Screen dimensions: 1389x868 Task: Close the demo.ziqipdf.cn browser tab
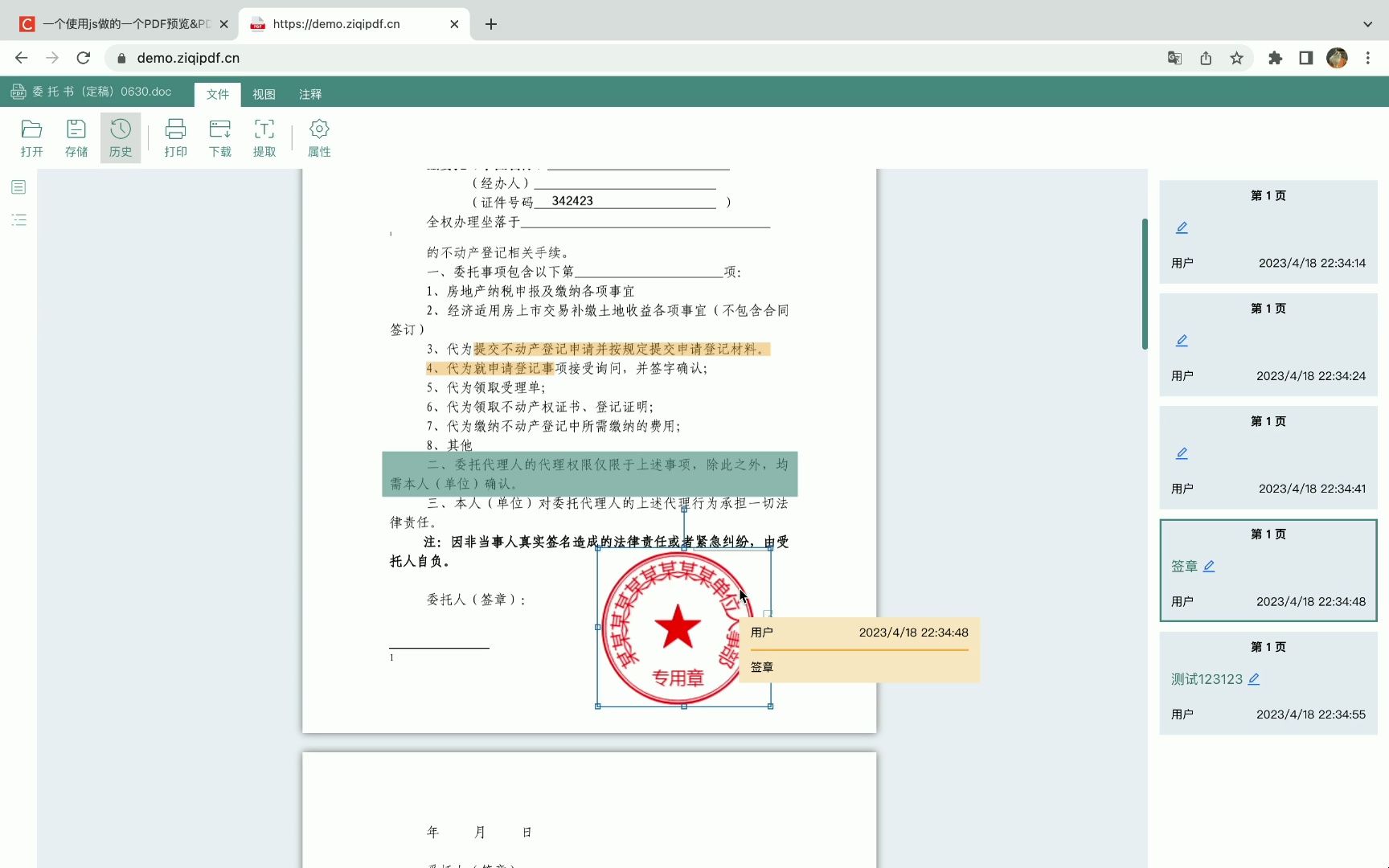(454, 24)
